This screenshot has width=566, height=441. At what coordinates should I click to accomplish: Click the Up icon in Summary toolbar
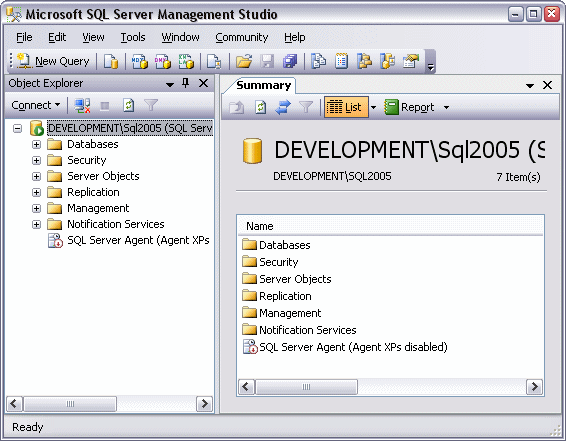click(x=237, y=107)
